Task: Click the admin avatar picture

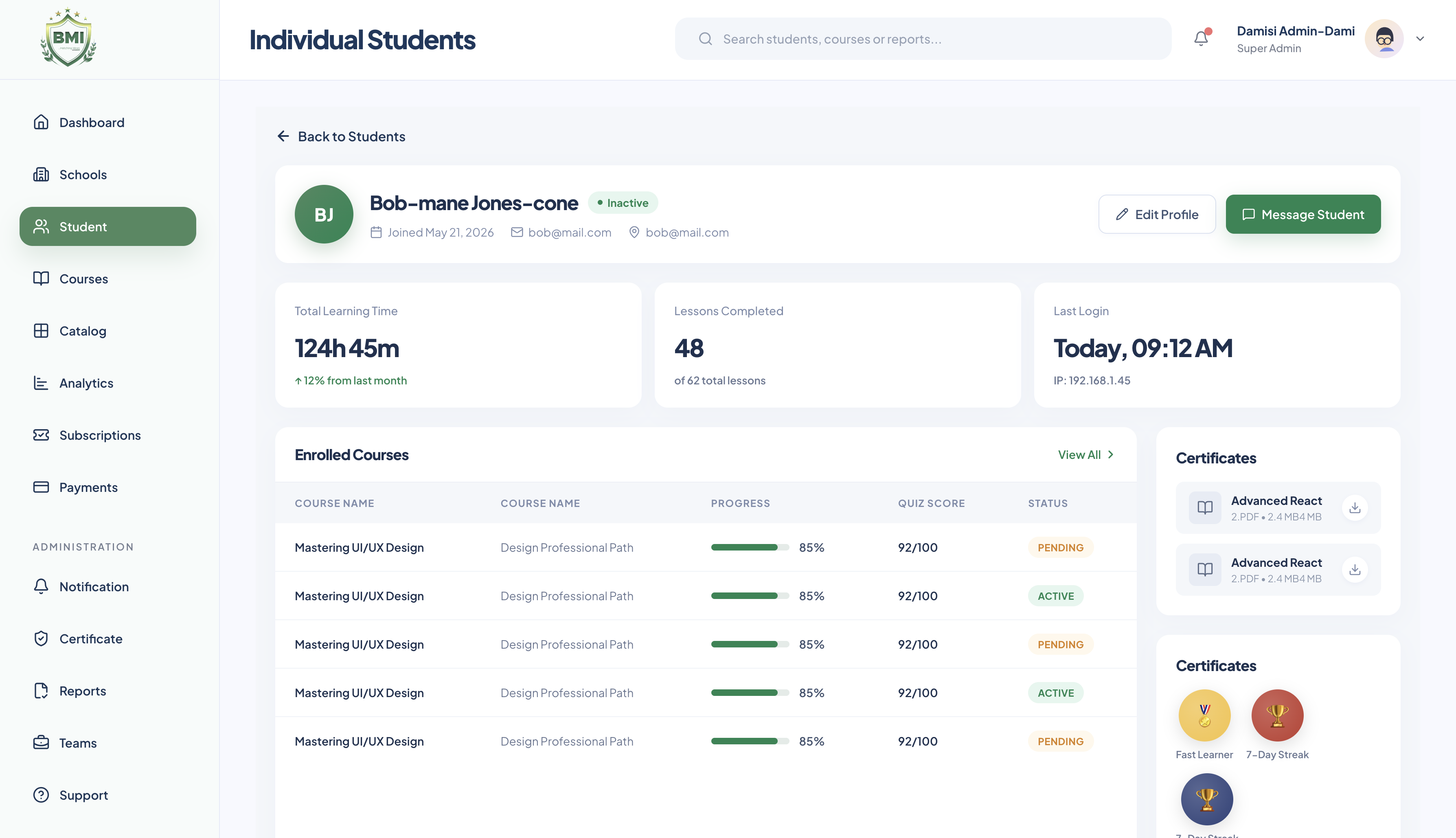Action: (x=1384, y=39)
